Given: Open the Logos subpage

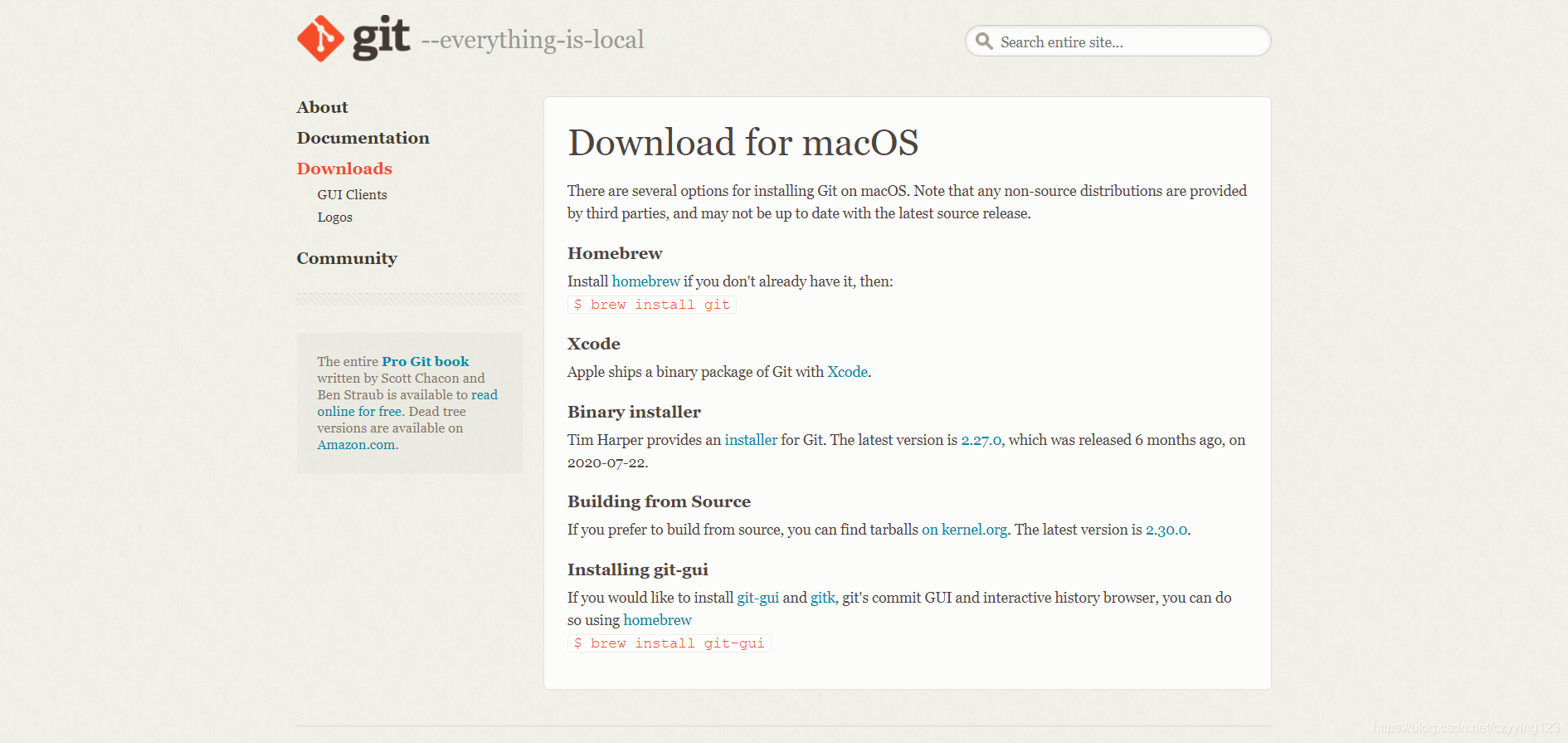Looking at the screenshot, I should 334,217.
